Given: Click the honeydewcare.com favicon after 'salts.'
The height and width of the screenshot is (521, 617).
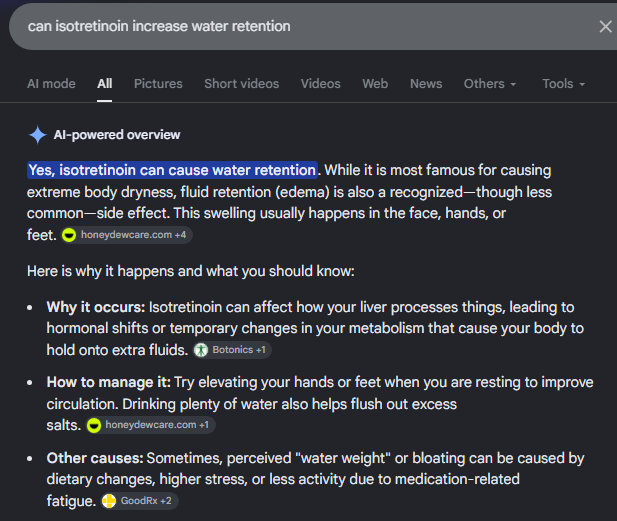Looking at the screenshot, I should point(94,425).
